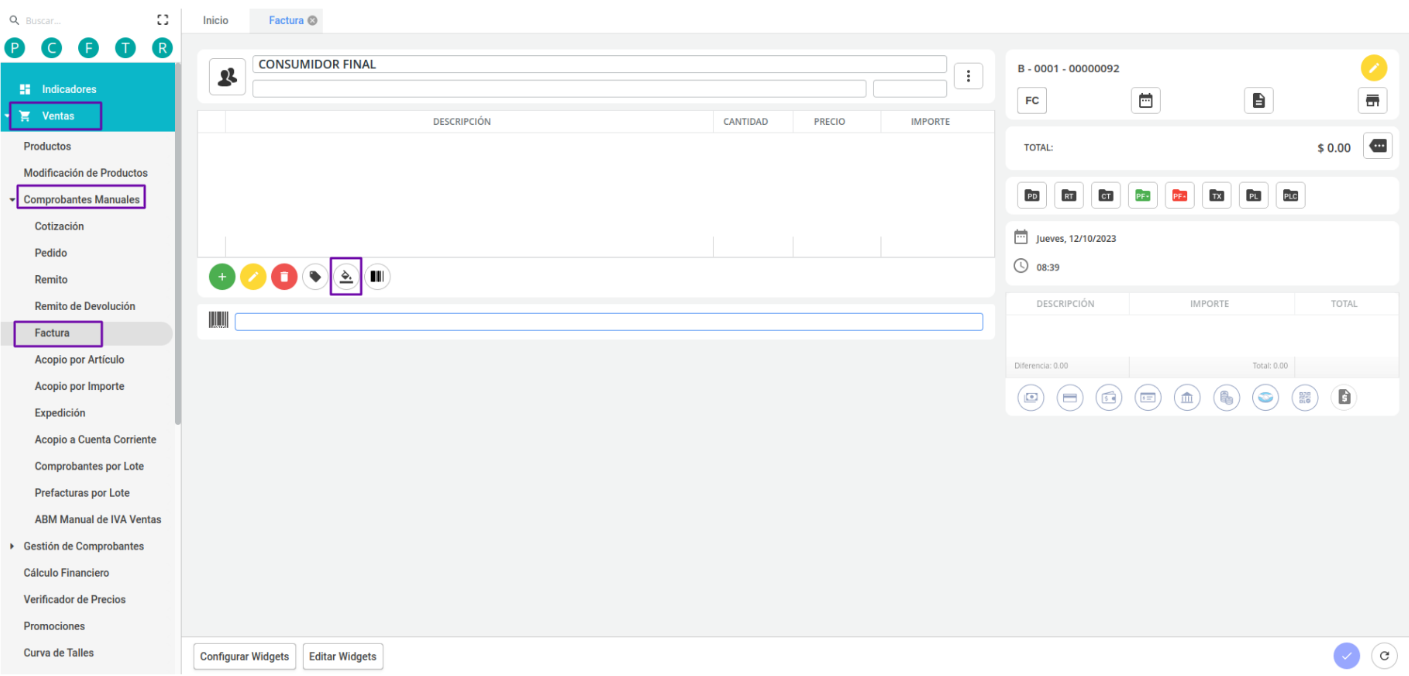Select credit card payment method icon
This screenshot has height=676, width=1409.
point(1070,398)
